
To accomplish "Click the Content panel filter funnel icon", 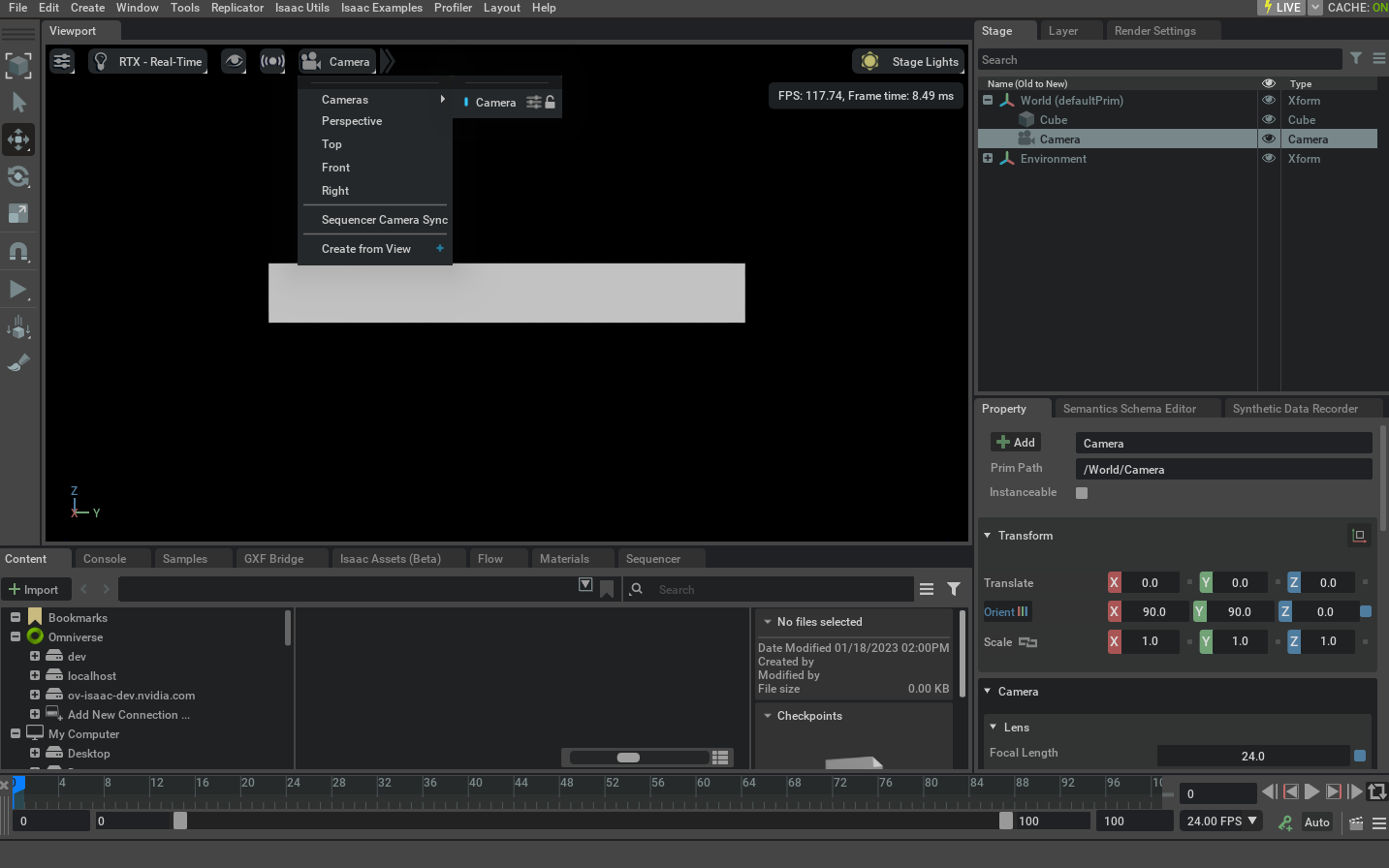I will tap(954, 589).
